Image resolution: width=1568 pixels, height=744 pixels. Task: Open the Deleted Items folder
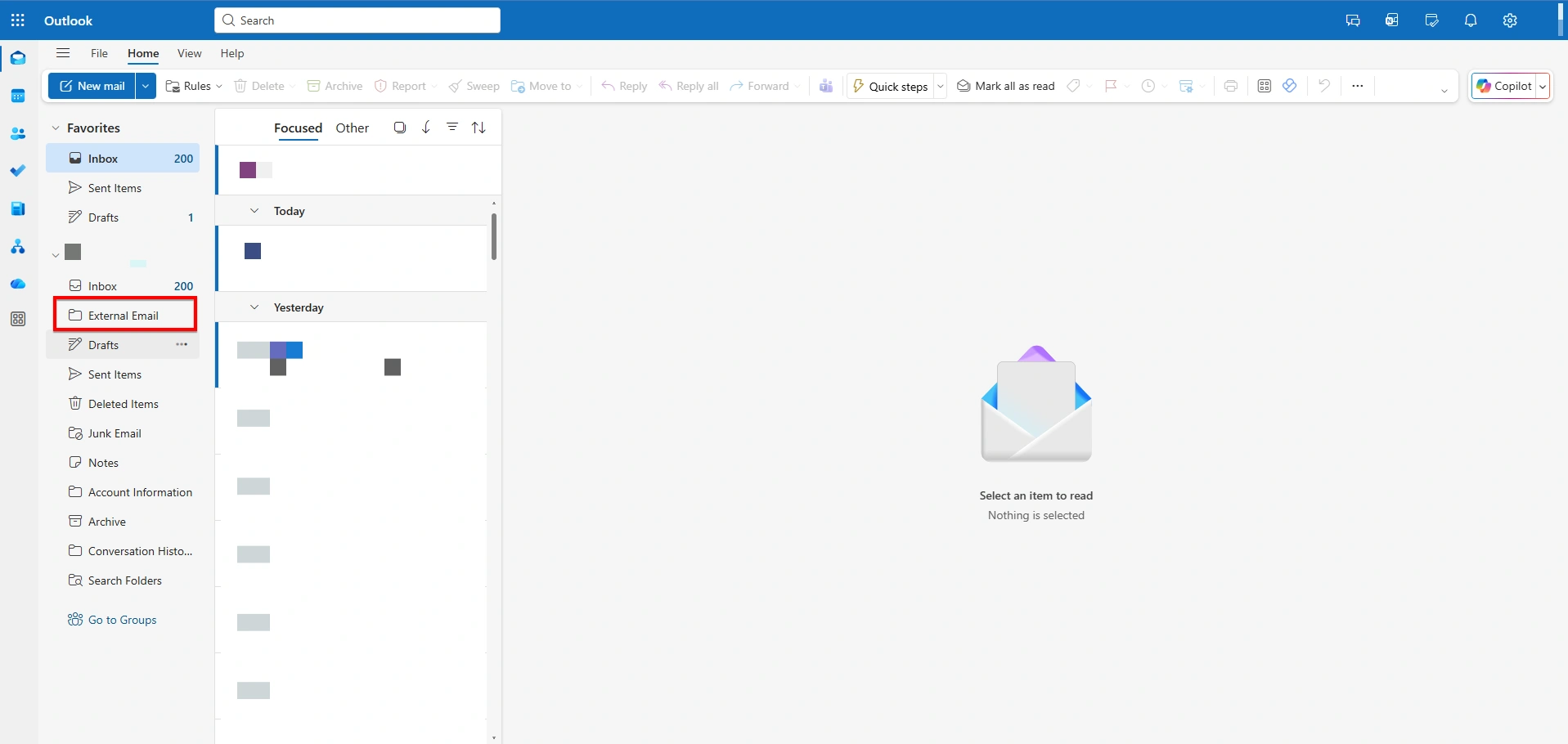[x=123, y=404]
